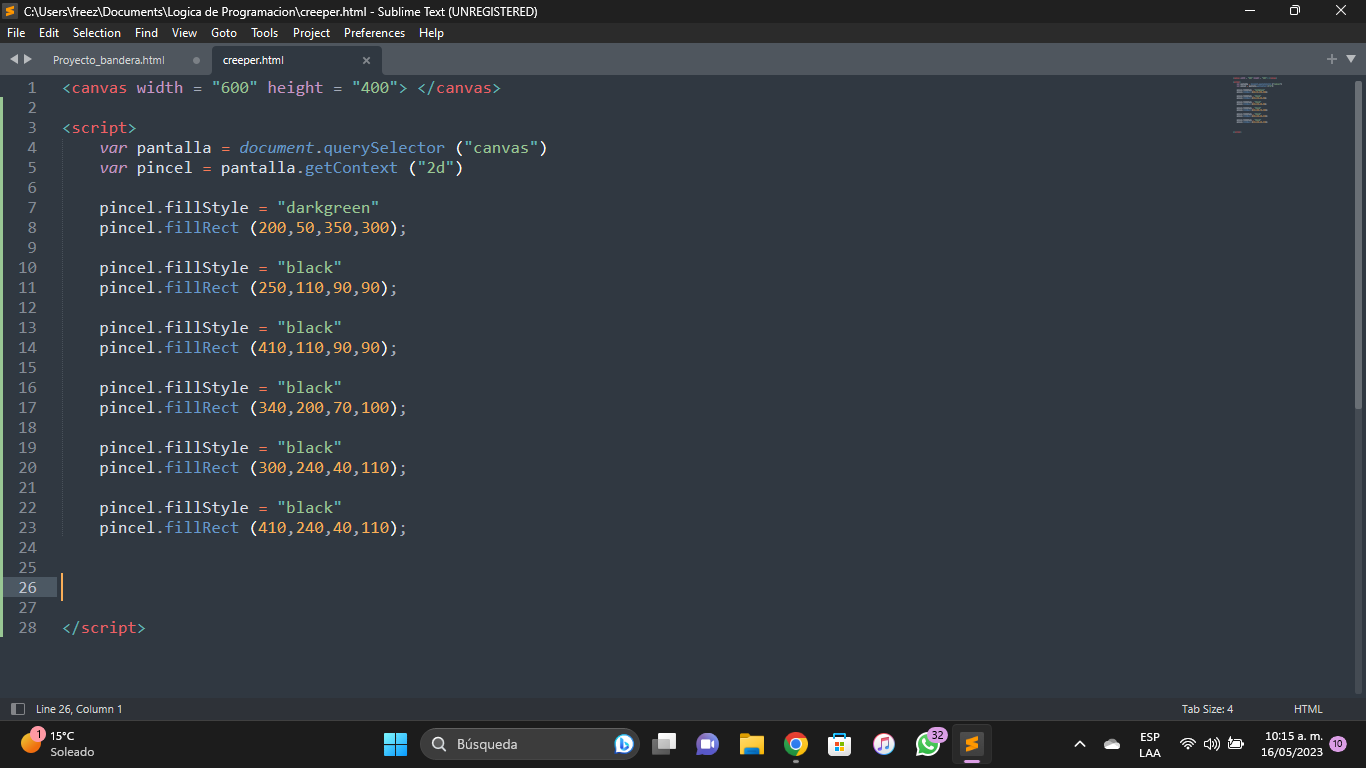Image resolution: width=1366 pixels, height=768 pixels.
Task: Open Tab Size: 4 setting
Action: point(1207,709)
